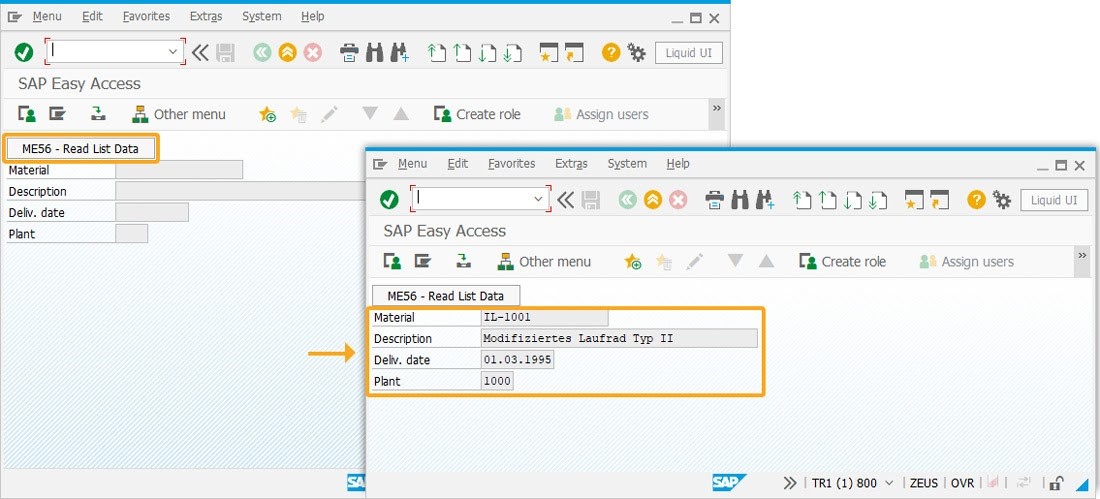Click Deliv. date field 01.03.1995
Screen dimensions: 1100x499
[518, 360]
